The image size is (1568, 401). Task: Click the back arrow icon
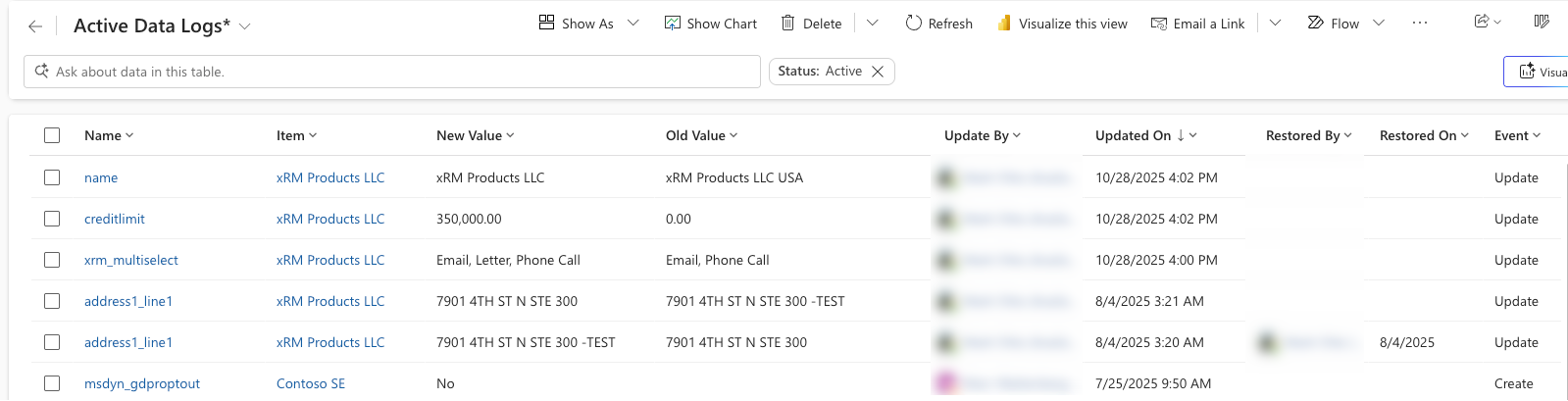coord(35,26)
